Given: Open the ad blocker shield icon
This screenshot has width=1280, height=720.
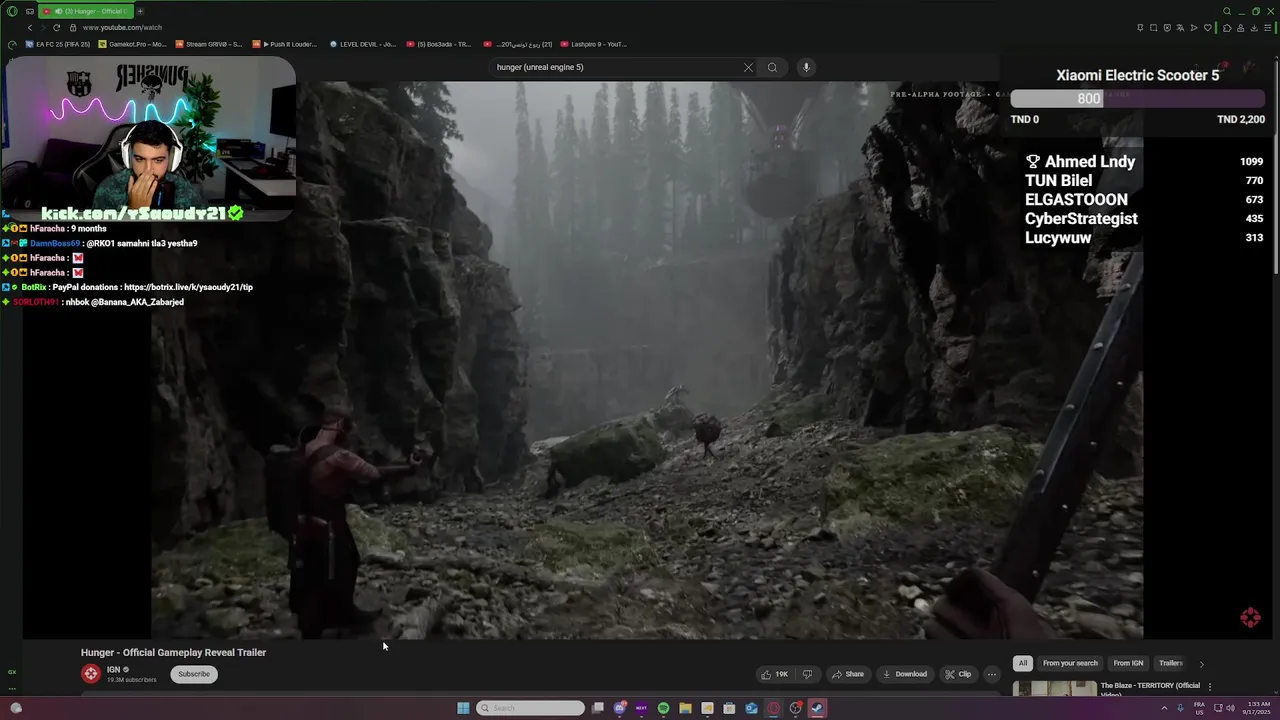Looking at the screenshot, I should (1167, 28).
